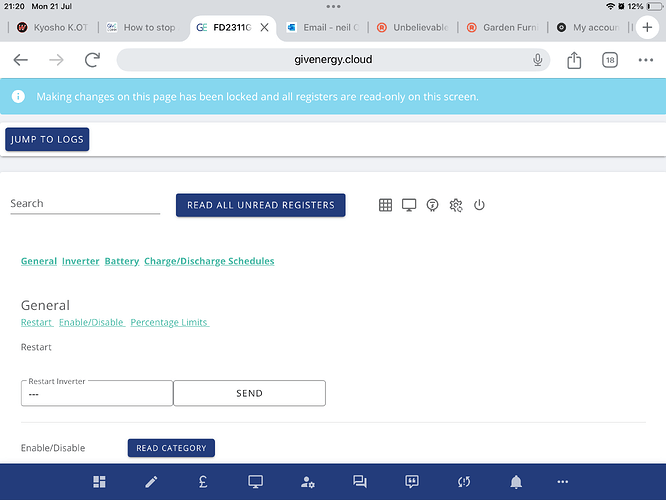
Task: Open the Restart Inverter dropdown
Action: pyautogui.click(x=97, y=394)
